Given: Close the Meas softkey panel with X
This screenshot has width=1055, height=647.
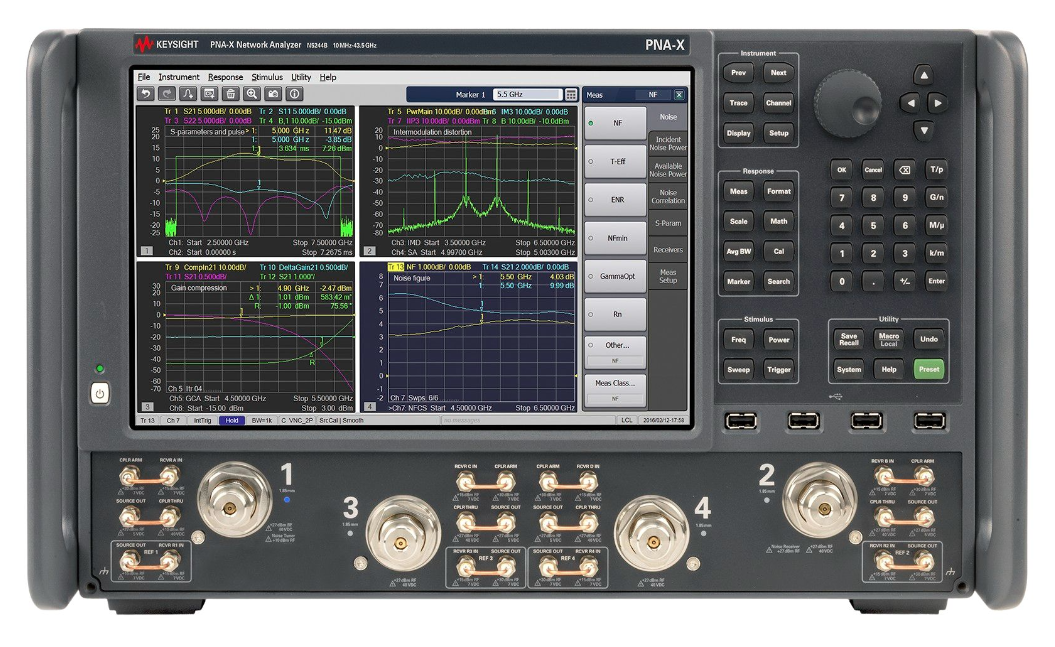Looking at the screenshot, I should [679, 95].
